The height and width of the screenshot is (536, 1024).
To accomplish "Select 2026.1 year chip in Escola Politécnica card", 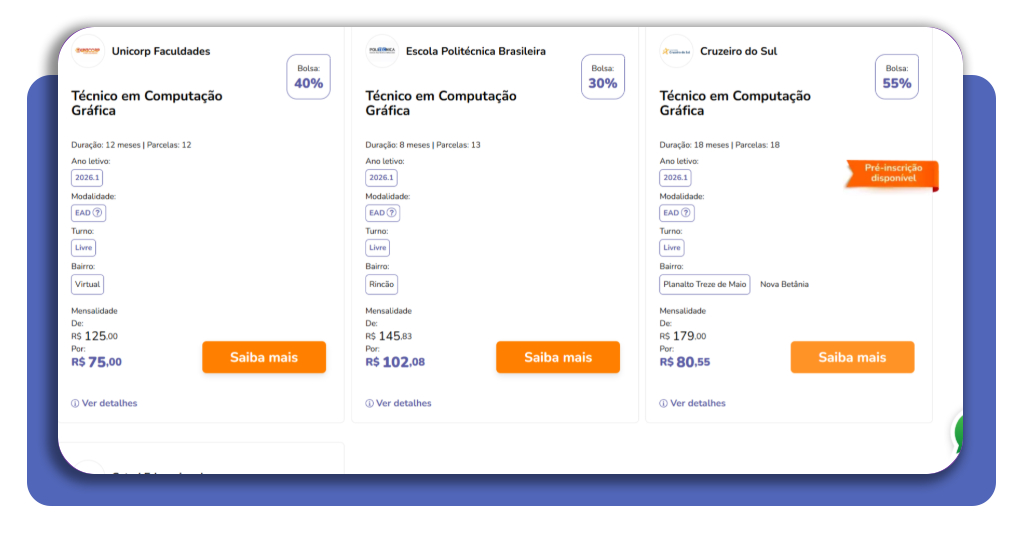I will (x=381, y=178).
